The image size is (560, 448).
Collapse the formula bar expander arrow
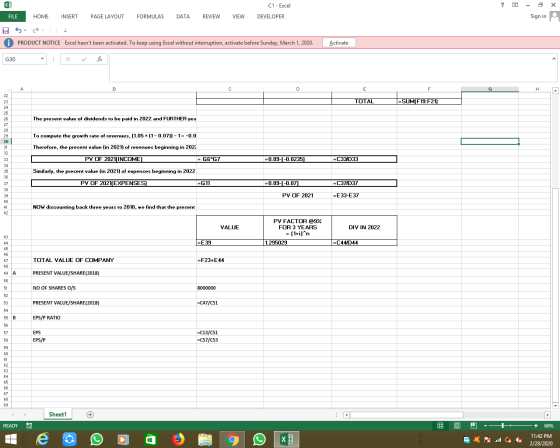point(554,59)
